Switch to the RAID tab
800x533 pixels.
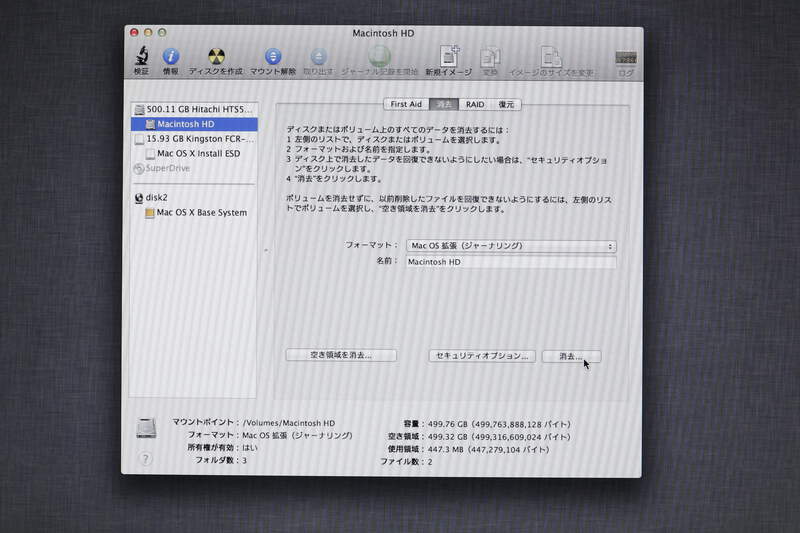point(475,104)
